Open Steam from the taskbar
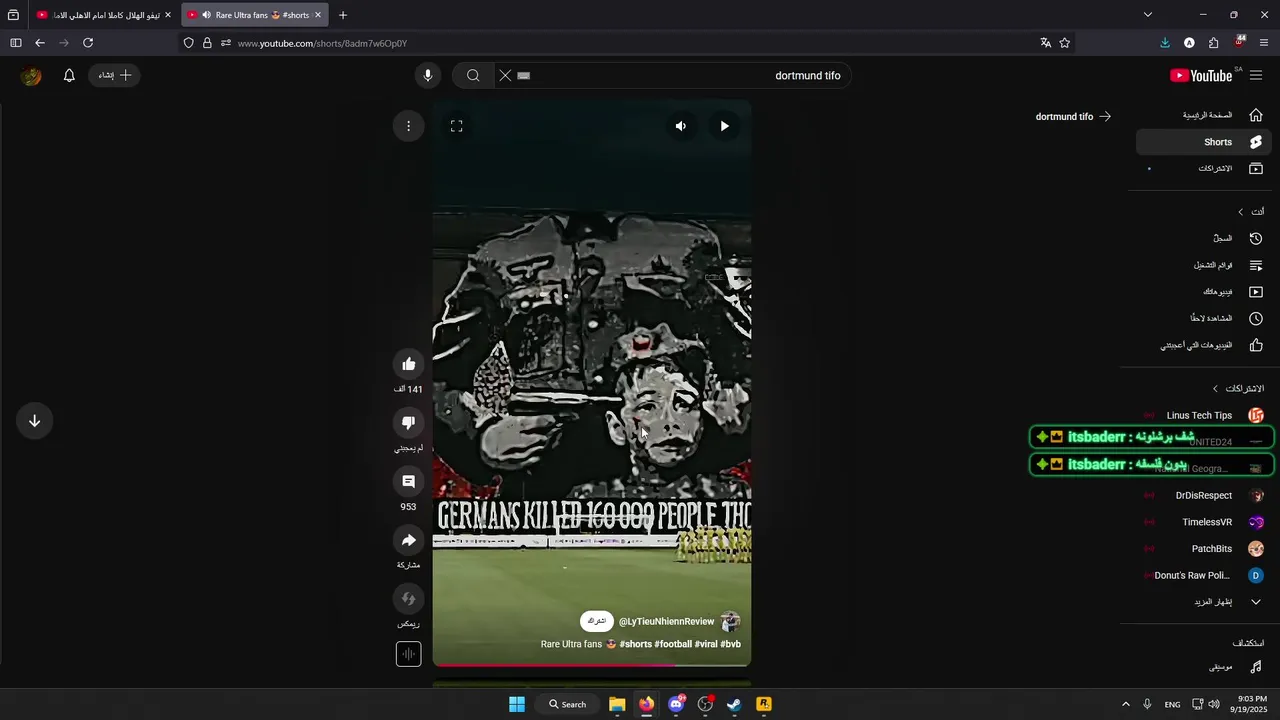Viewport: 1280px width, 720px height. tap(734, 704)
